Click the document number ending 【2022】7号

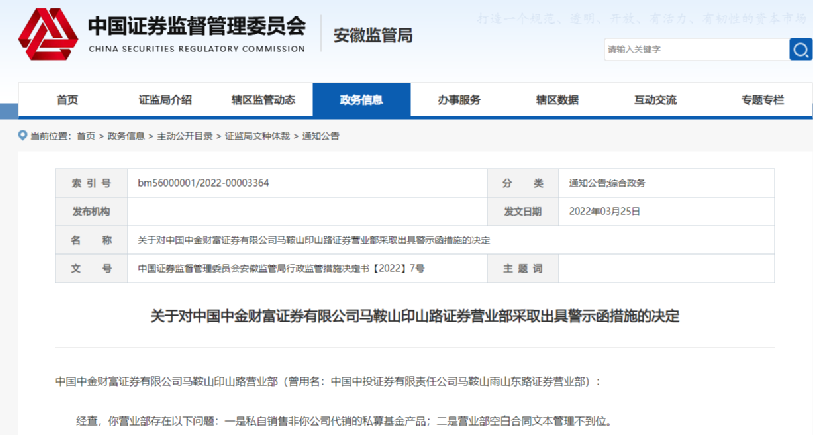click(x=281, y=269)
